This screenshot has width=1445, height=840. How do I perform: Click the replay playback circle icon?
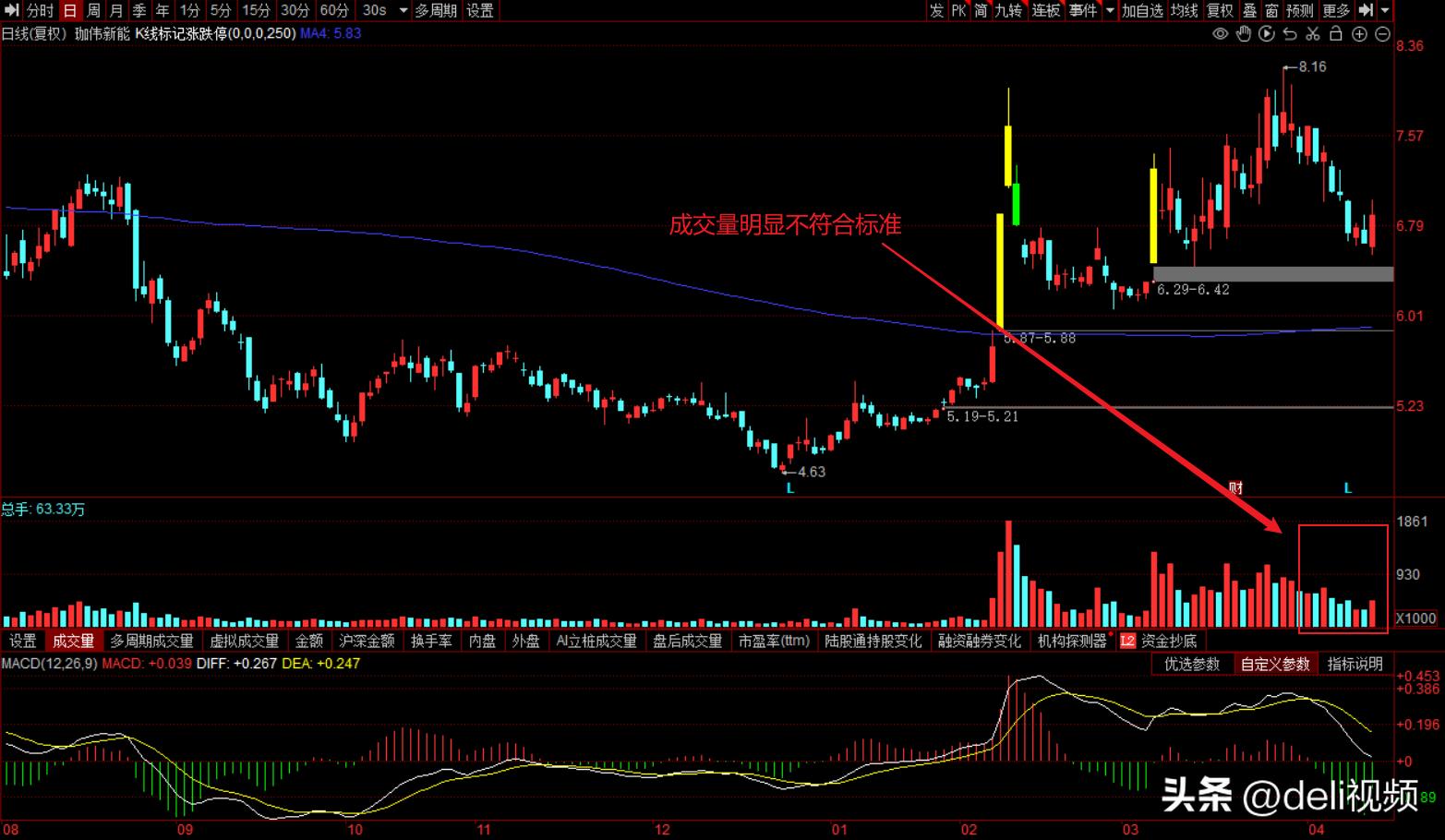[x=1267, y=34]
